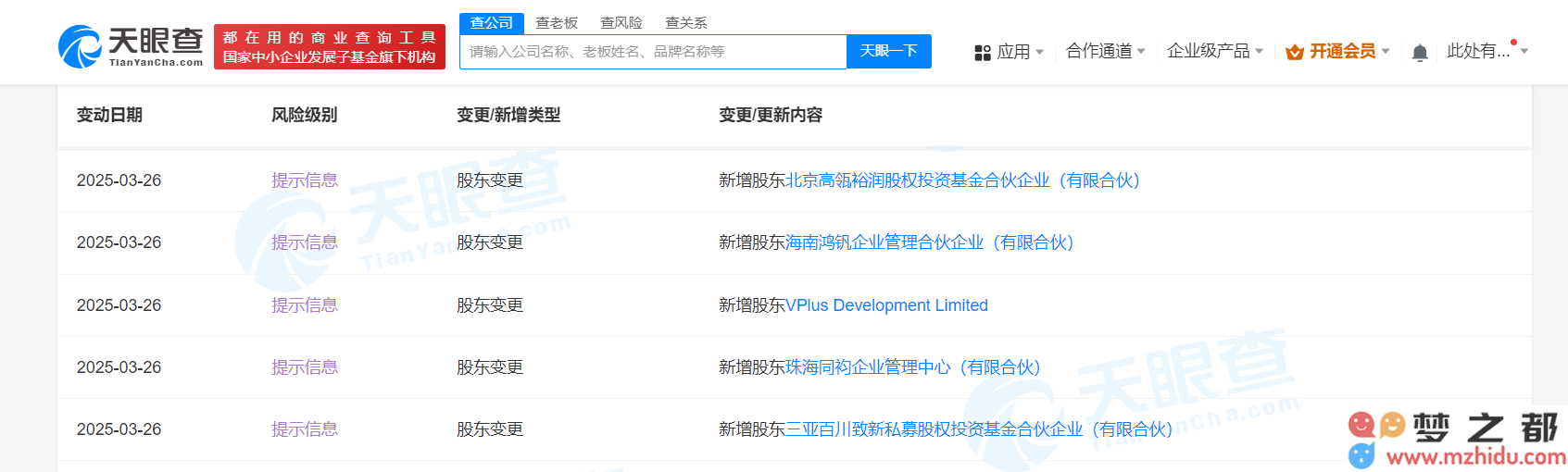Expand the 此处有... account dropdown
This screenshot has height=472, width=1568.
(1487, 51)
